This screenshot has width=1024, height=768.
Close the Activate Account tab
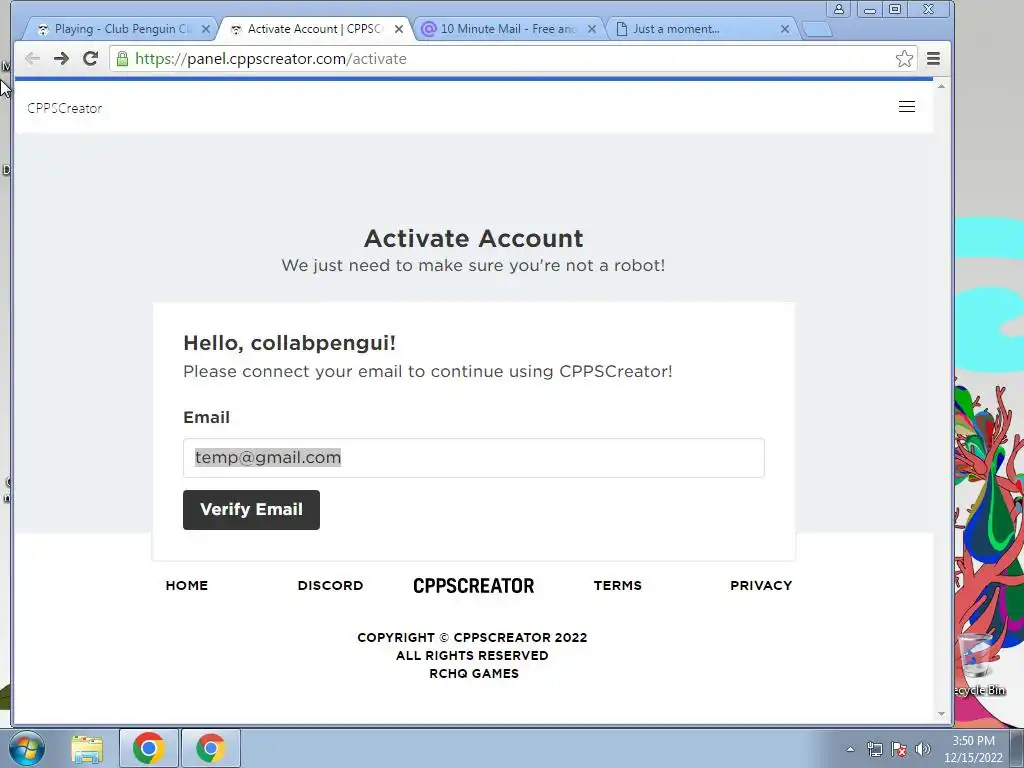[x=399, y=29]
